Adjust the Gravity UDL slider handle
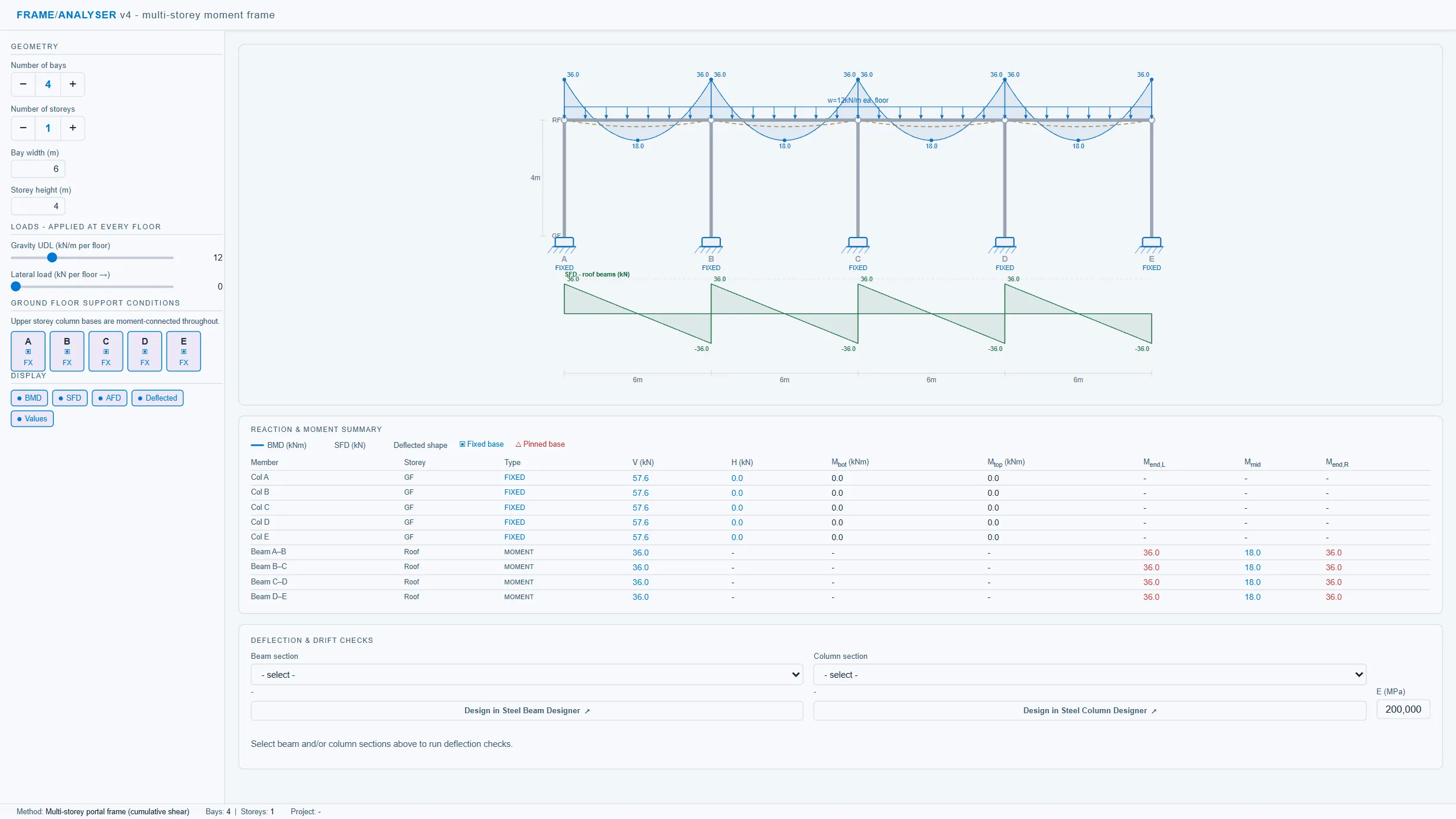This screenshot has width=1456, height=819. [x=52, y=258]
